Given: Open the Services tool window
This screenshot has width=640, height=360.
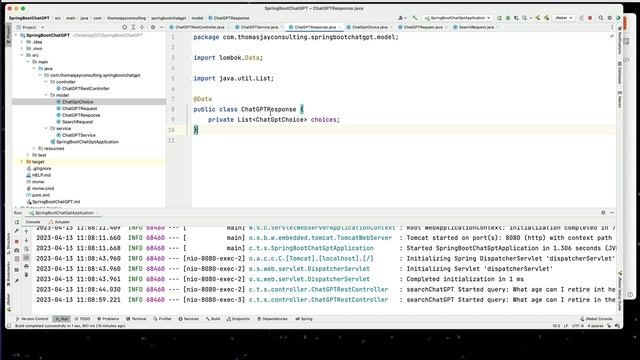Looking at the screenshot, I should coord(189,319).
